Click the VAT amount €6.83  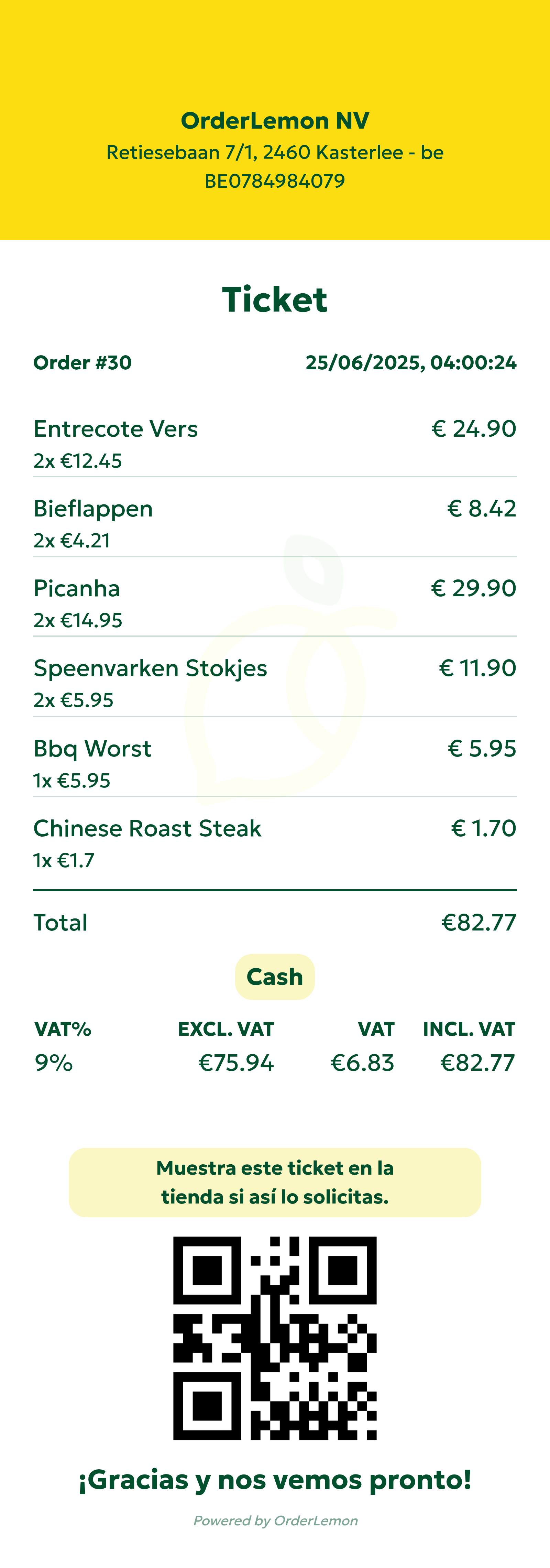(x=362, y=1063)
